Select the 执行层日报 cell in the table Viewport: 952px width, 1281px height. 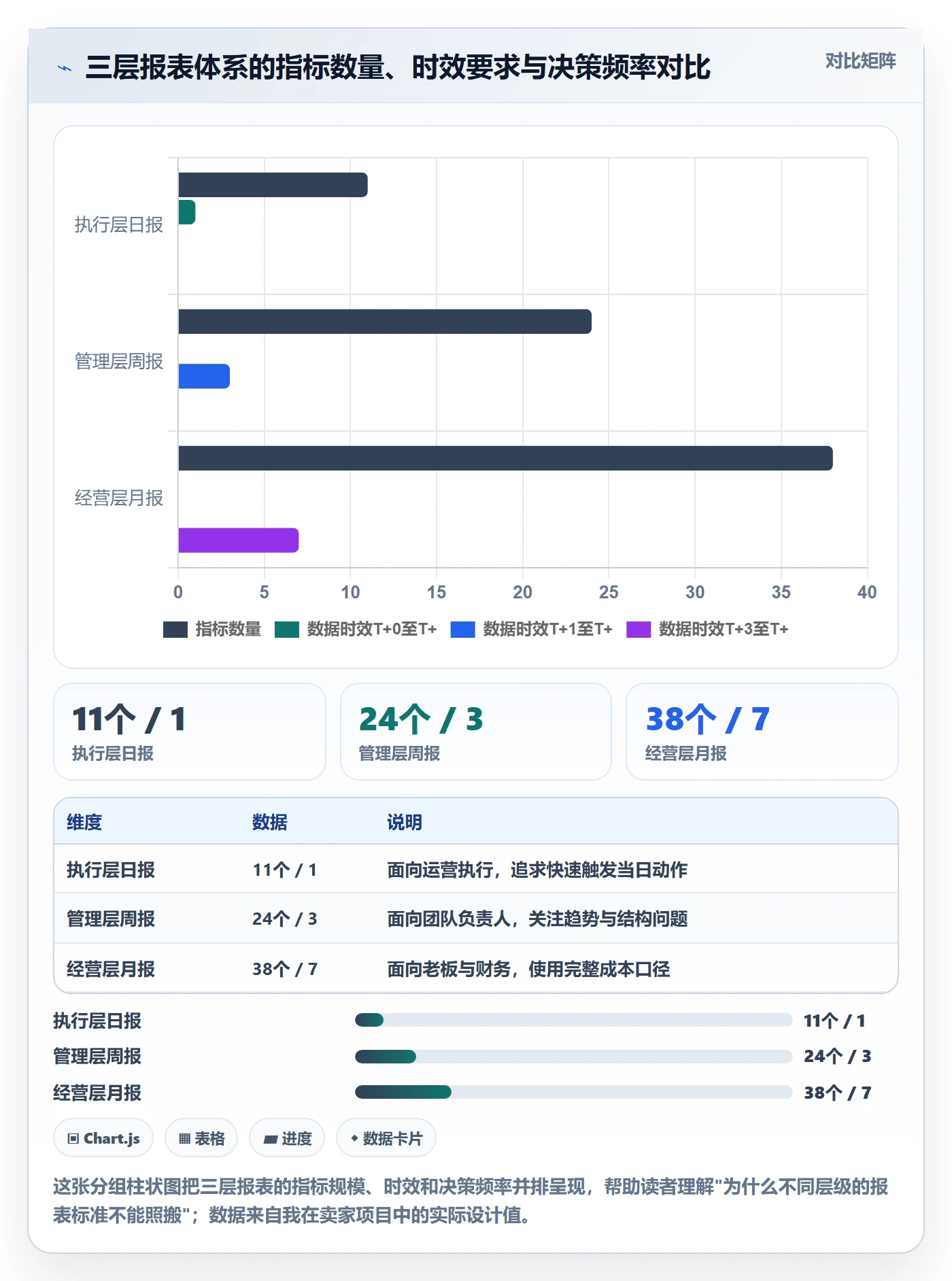click(x=111, y=870)
